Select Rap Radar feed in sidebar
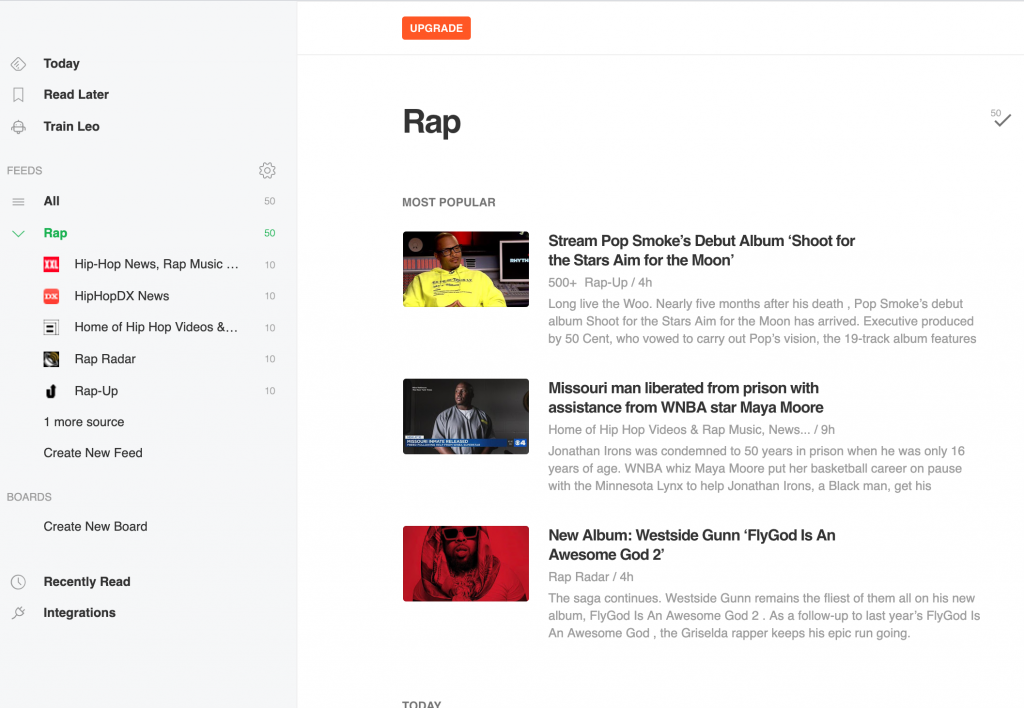The image size is (1024, 708). [x=105, y=359]
